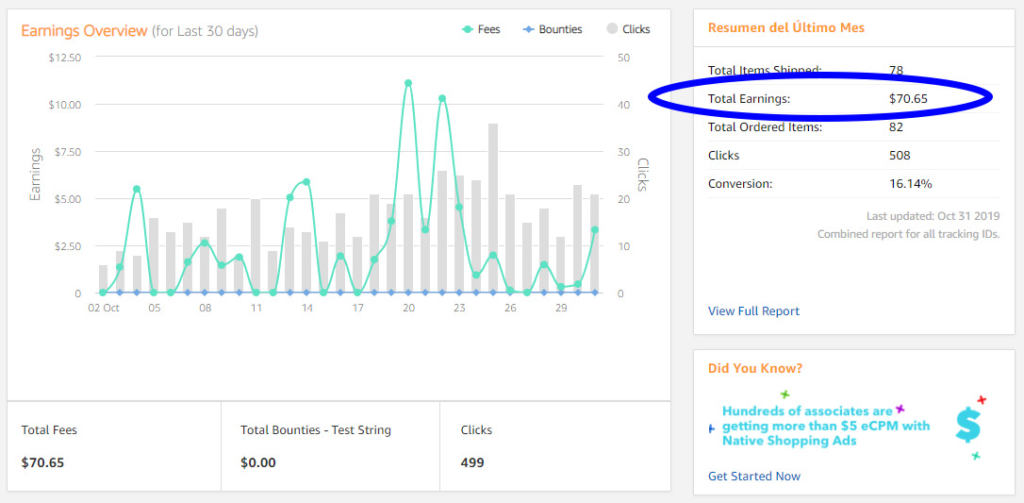This screenshot has height=503, width=1024.
Task: Click the Conversion label in the summary
Action: coord(740,184)
